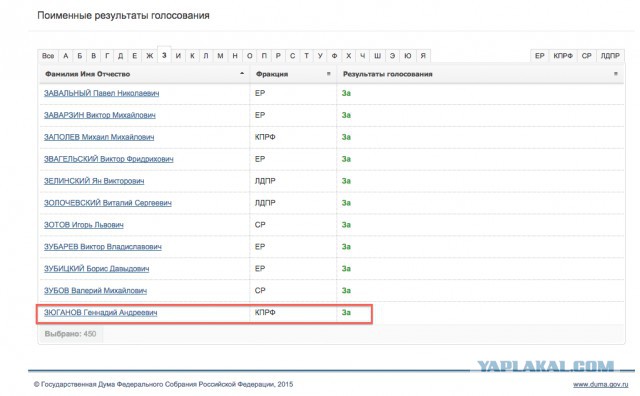Screen dimensions: 640x396
Task: Select letter tab Г
Action: click(x=107, y=56)
